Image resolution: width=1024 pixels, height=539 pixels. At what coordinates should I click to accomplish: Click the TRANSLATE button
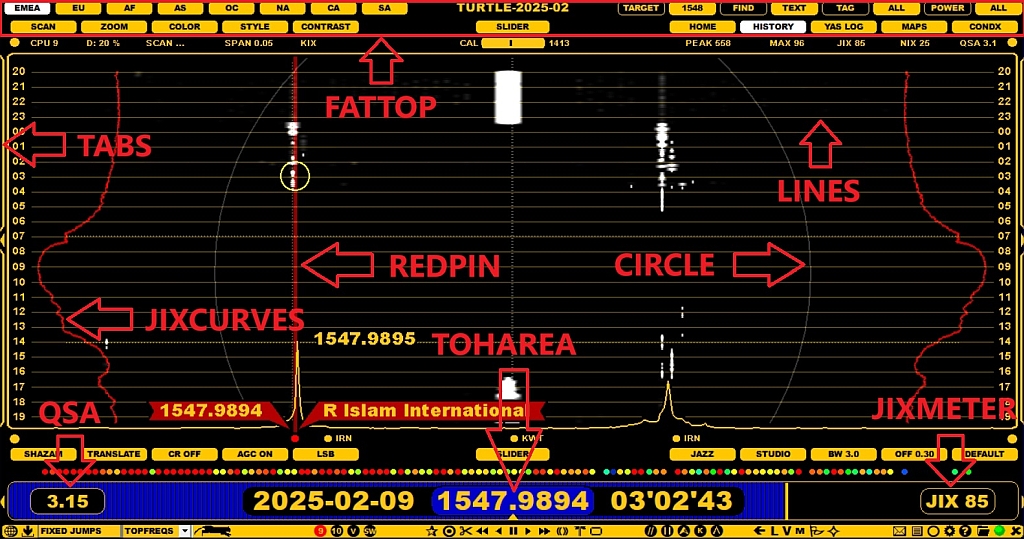coord(114,454)
